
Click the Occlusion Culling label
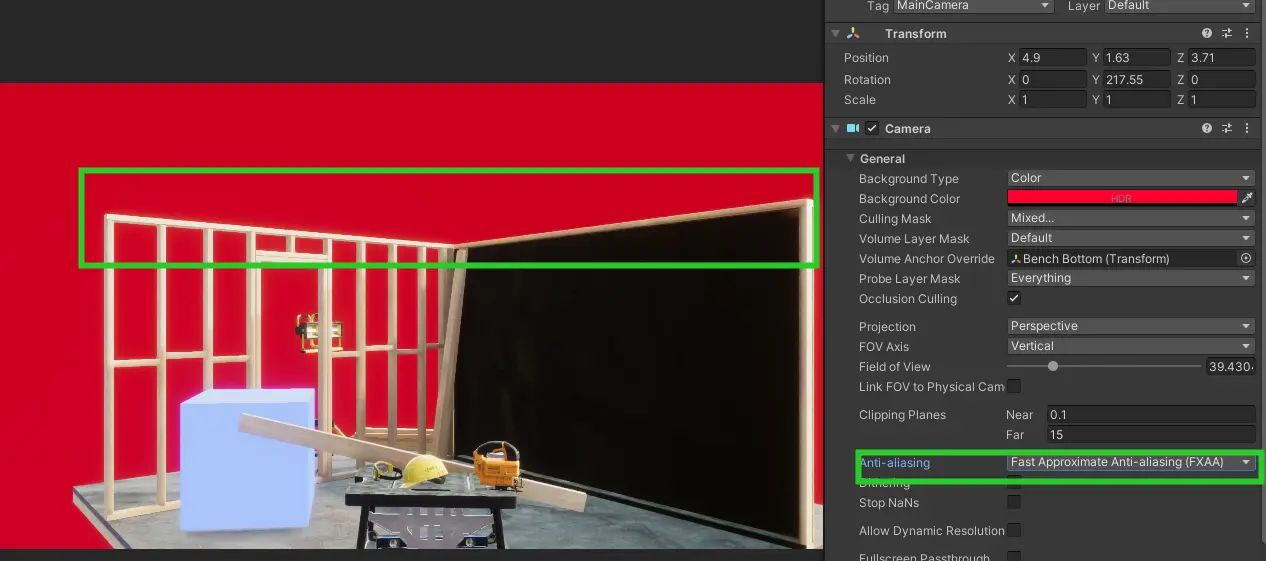point(907,298)
